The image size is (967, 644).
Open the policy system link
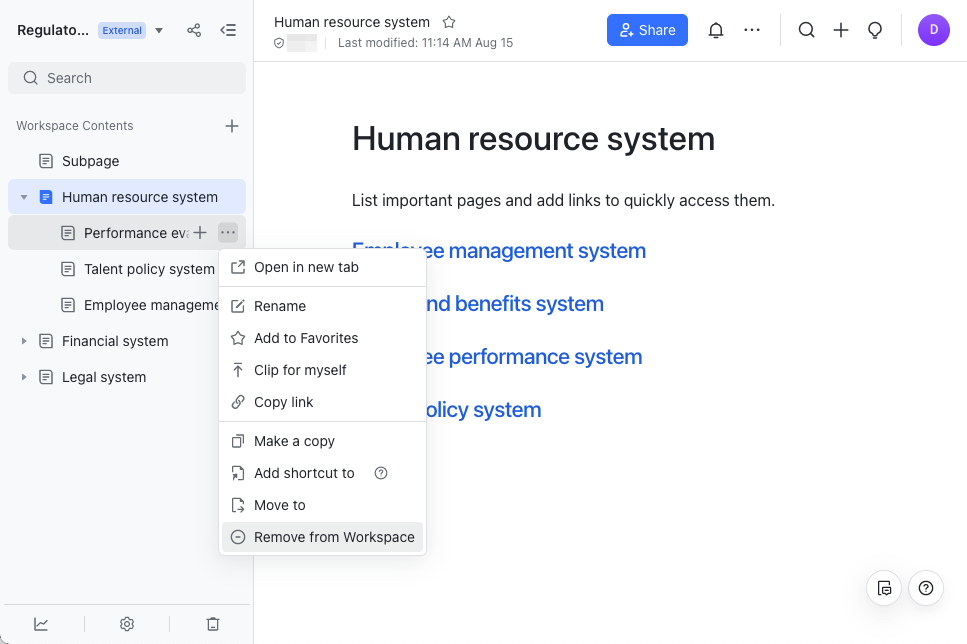tap(484, 410)
